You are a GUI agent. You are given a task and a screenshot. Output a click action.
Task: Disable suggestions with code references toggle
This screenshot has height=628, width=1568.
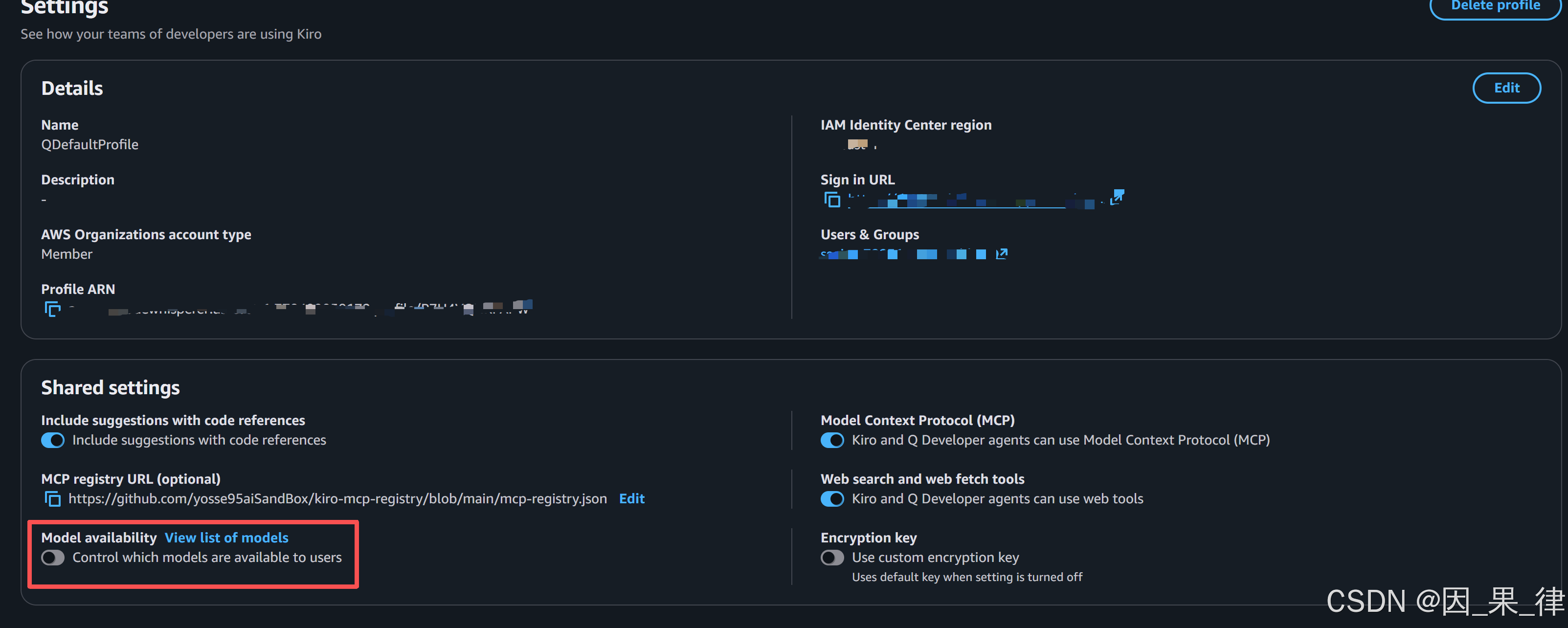point(53,440)
